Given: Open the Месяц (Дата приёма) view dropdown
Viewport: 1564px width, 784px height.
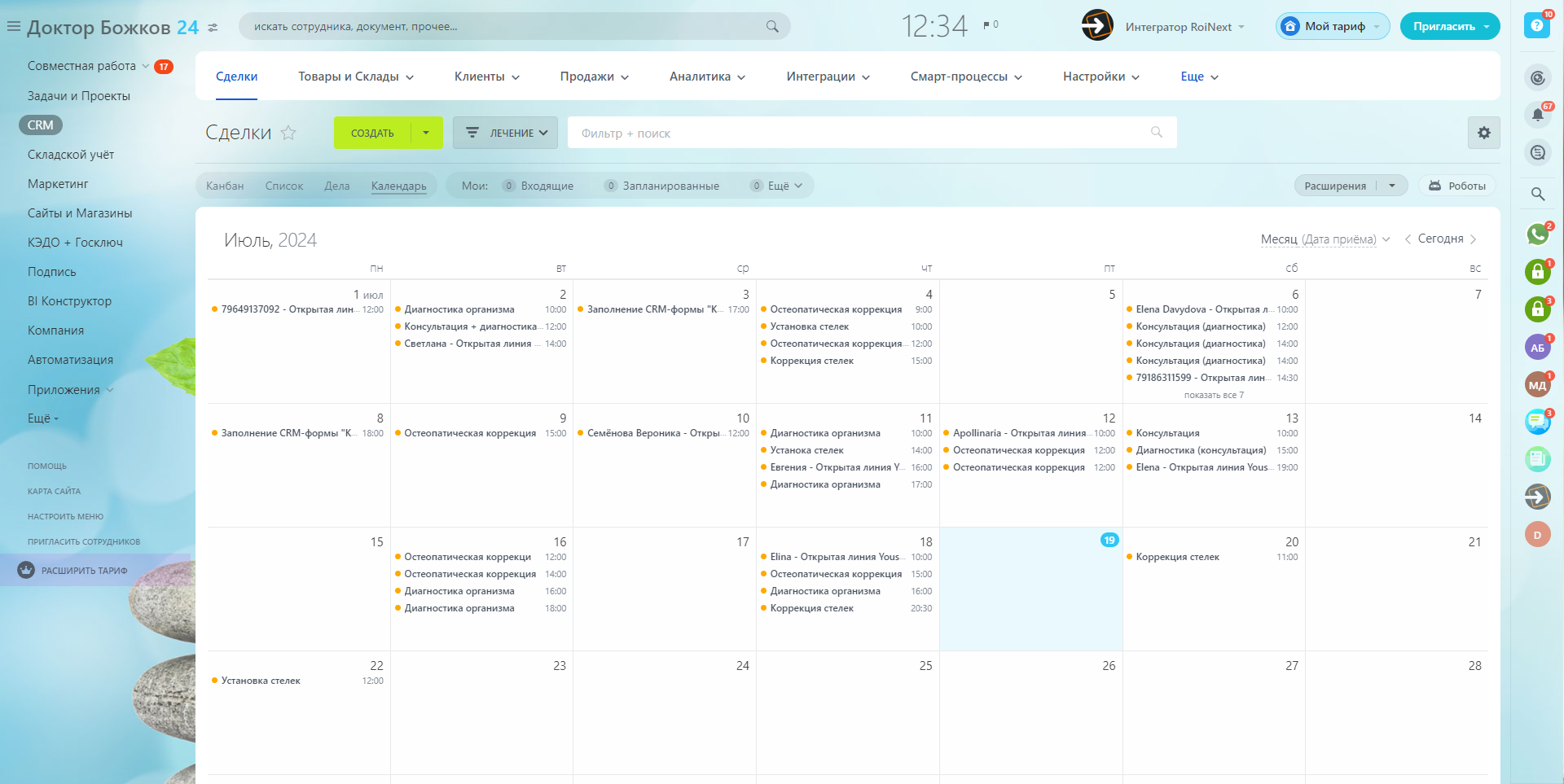Looking at the screenshot, I should click(x=1325, y=239).
